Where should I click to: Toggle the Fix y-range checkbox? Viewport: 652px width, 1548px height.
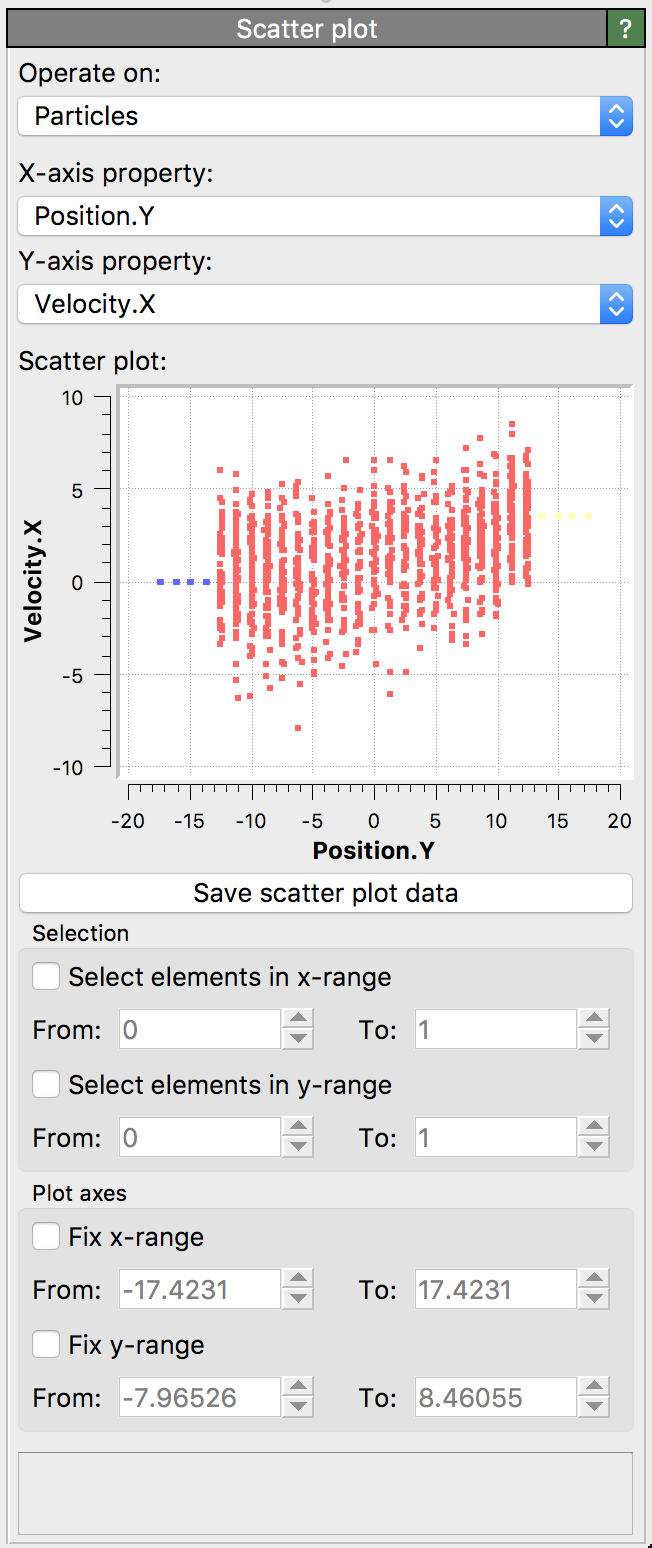(46, 1345)
